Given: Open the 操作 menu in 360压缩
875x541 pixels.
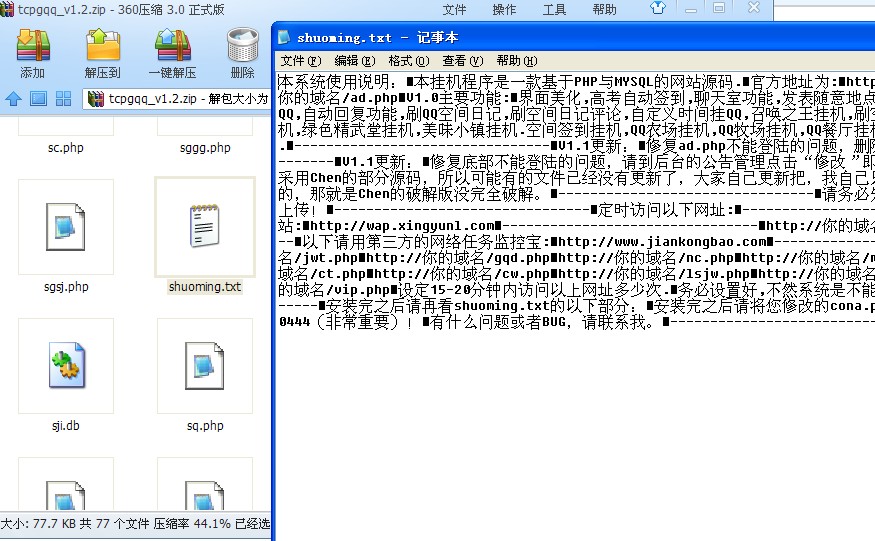Looking at the screenshot, I should 504,9.
